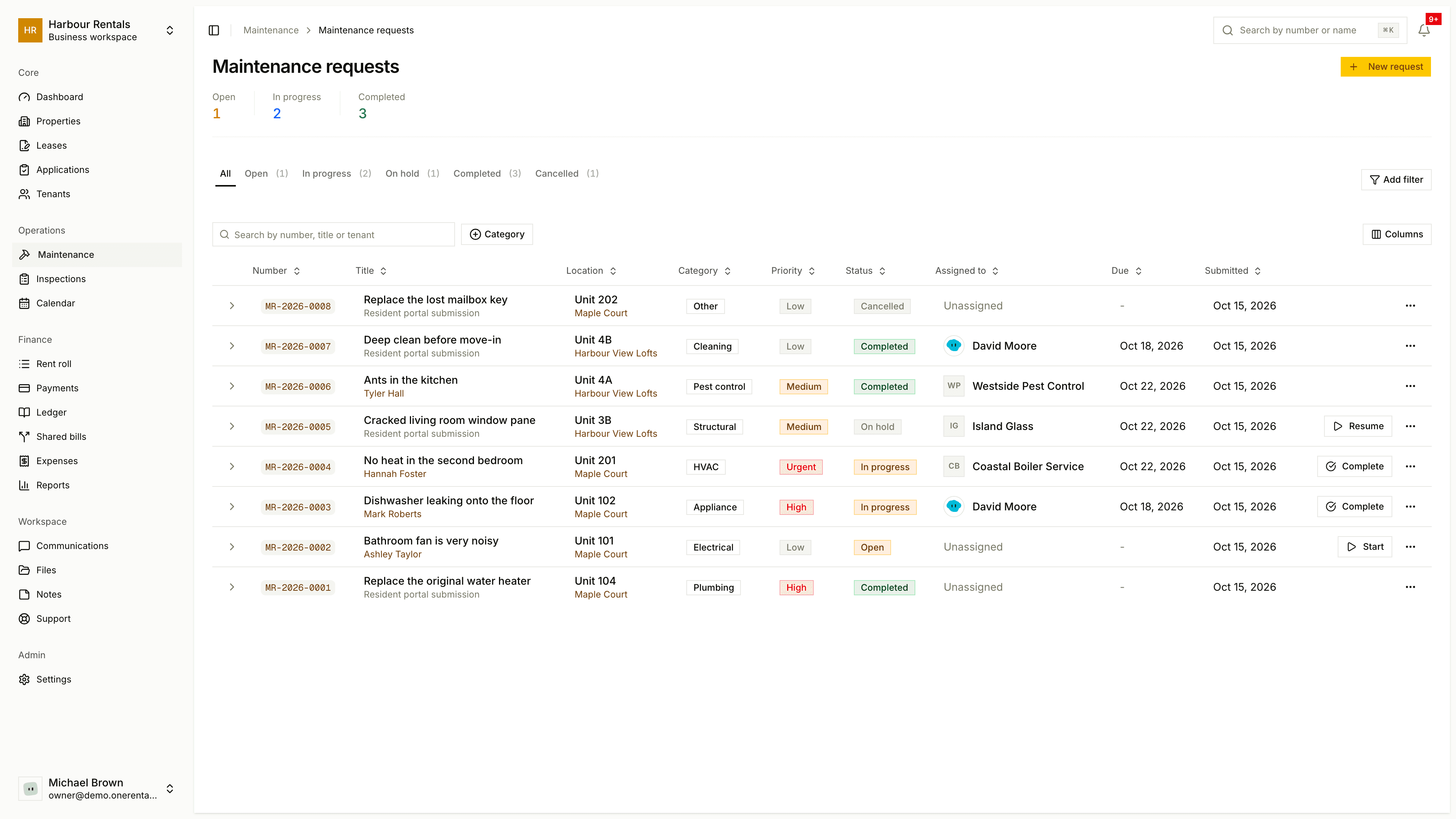Open Michael Brown account menu

97,789
